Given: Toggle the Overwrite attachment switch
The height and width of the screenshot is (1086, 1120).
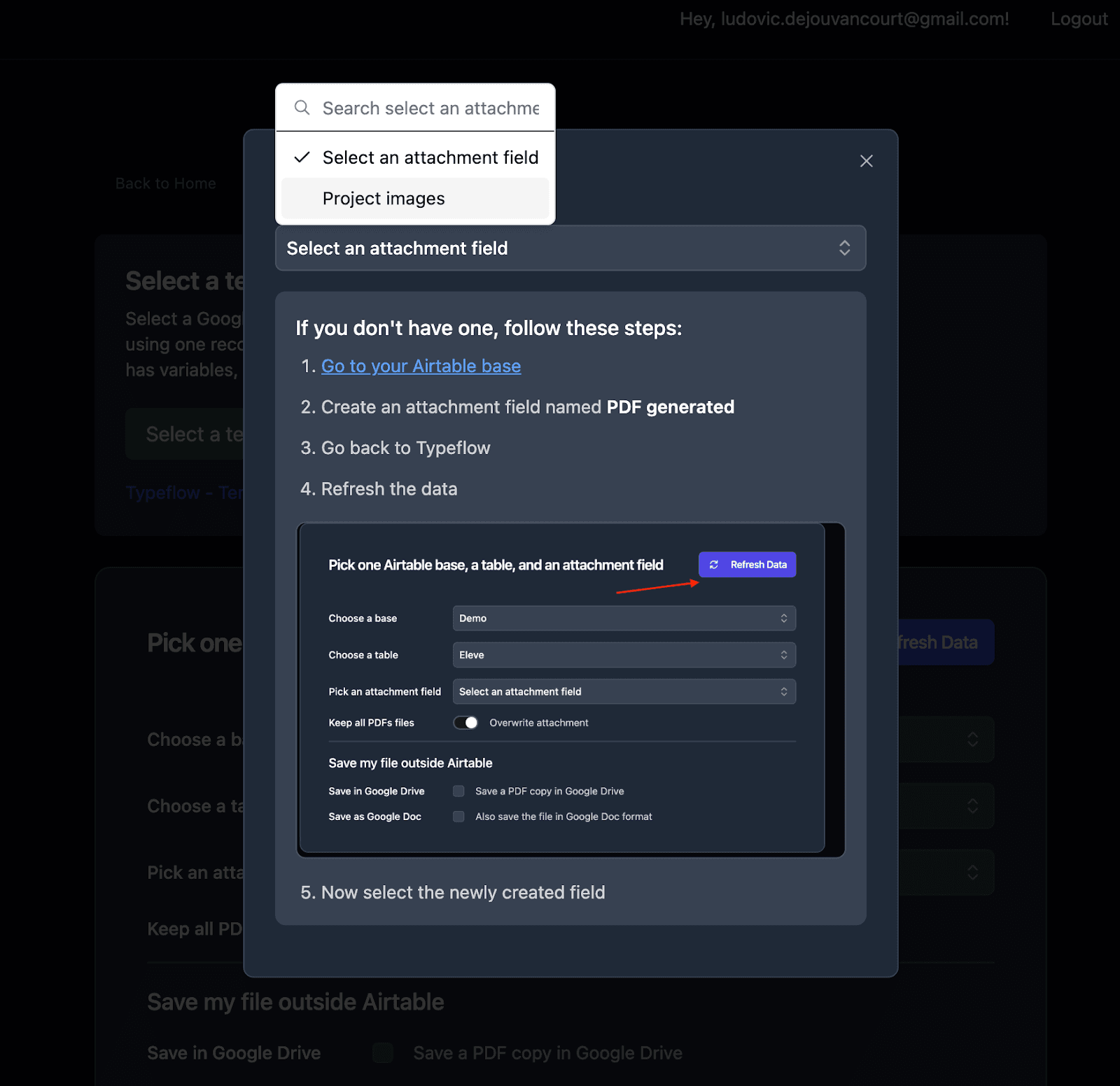Looking at the screenshot, I should pyautogui.click(x=465, y=723).
